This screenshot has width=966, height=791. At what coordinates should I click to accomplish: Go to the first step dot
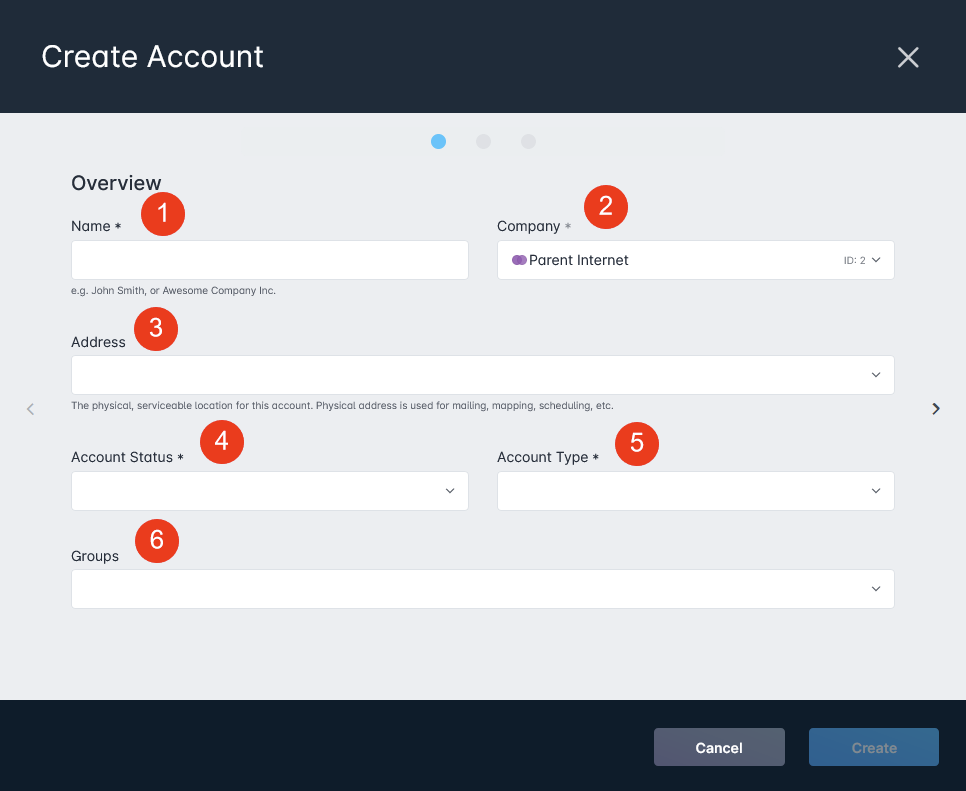[x=438, y=142]
